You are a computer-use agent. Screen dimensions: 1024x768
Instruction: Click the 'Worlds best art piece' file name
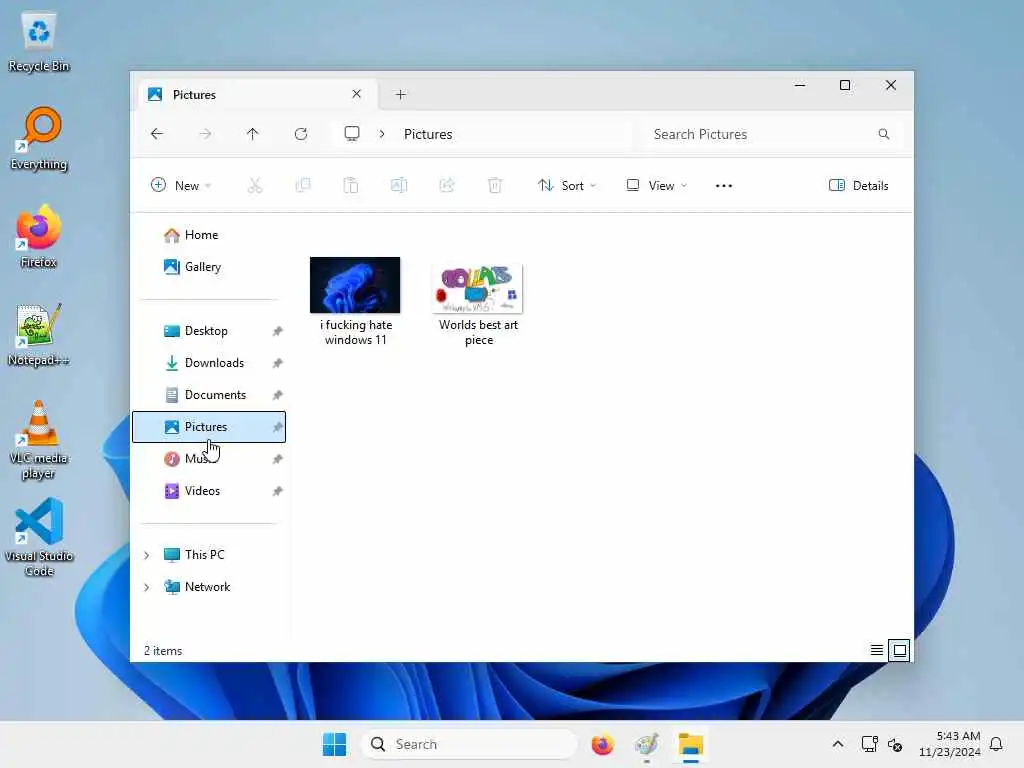click(x=479, y=332)
